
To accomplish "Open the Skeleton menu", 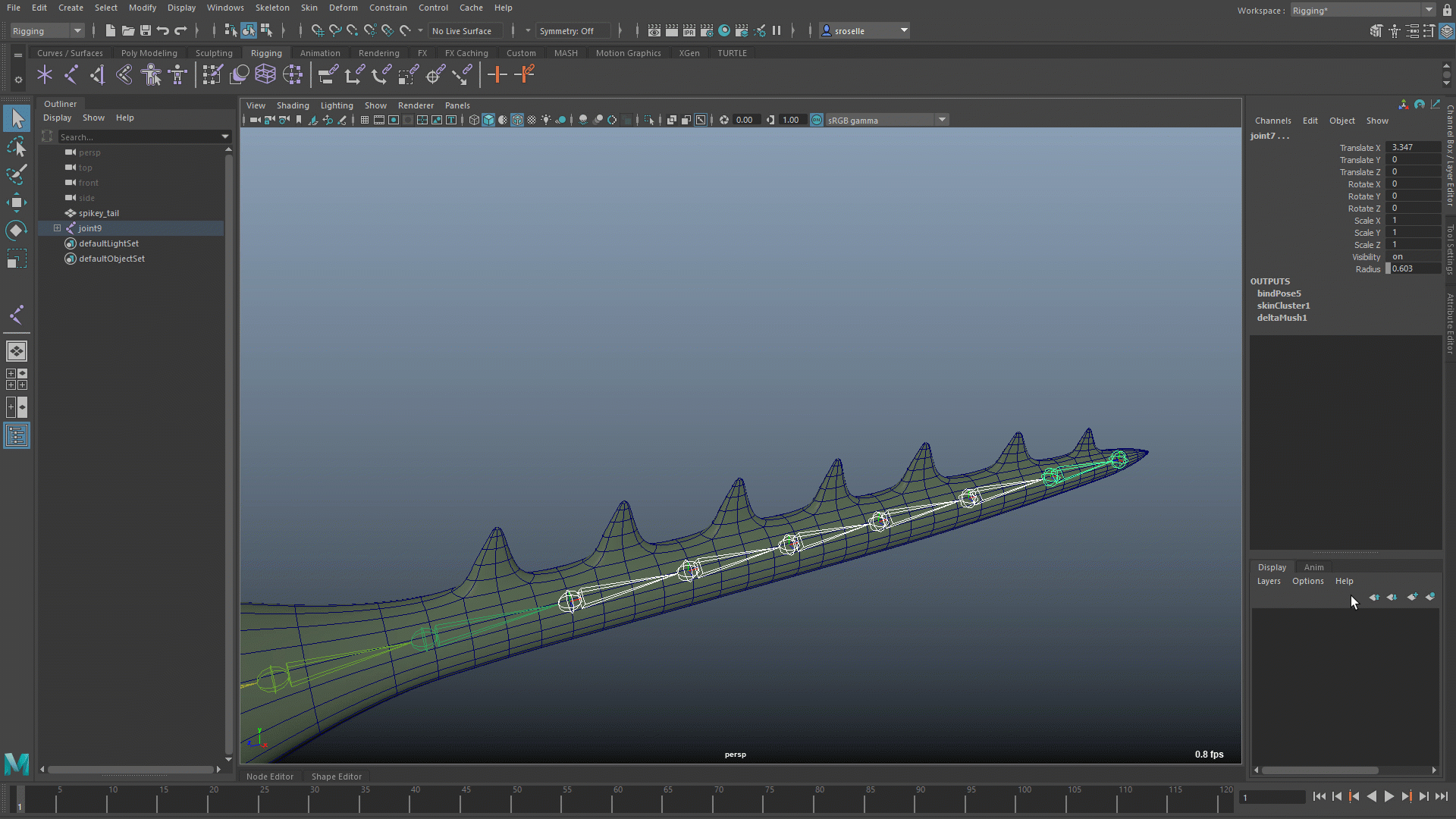I will point(271,8).
